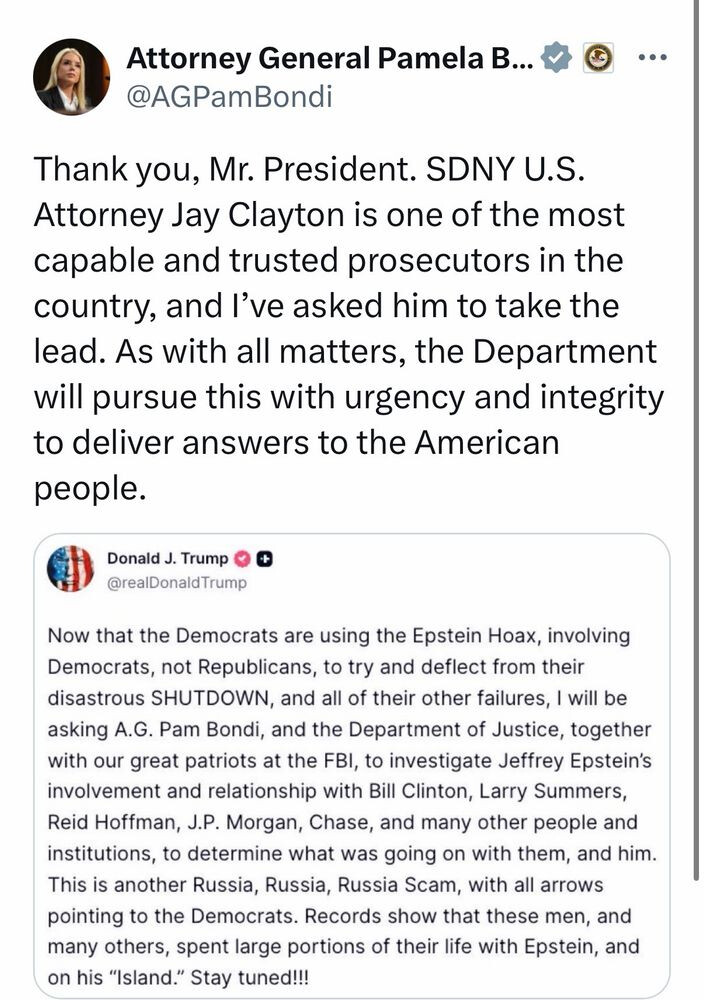Click the blue verified checkmark badge
The height and width of the screenshot is (1000, 704).
tap(555, 59)
